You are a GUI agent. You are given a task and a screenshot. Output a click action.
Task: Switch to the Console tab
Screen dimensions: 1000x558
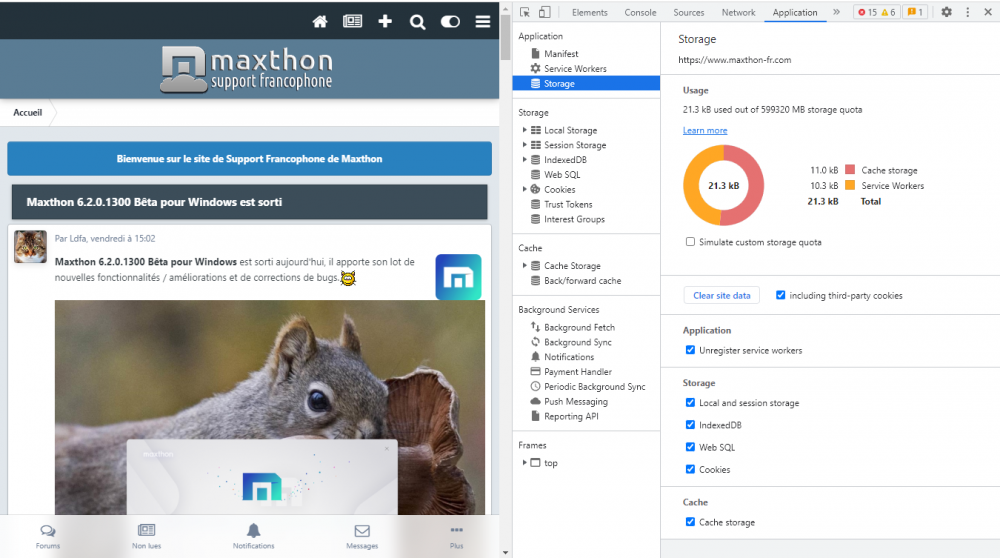click(640, 12)
